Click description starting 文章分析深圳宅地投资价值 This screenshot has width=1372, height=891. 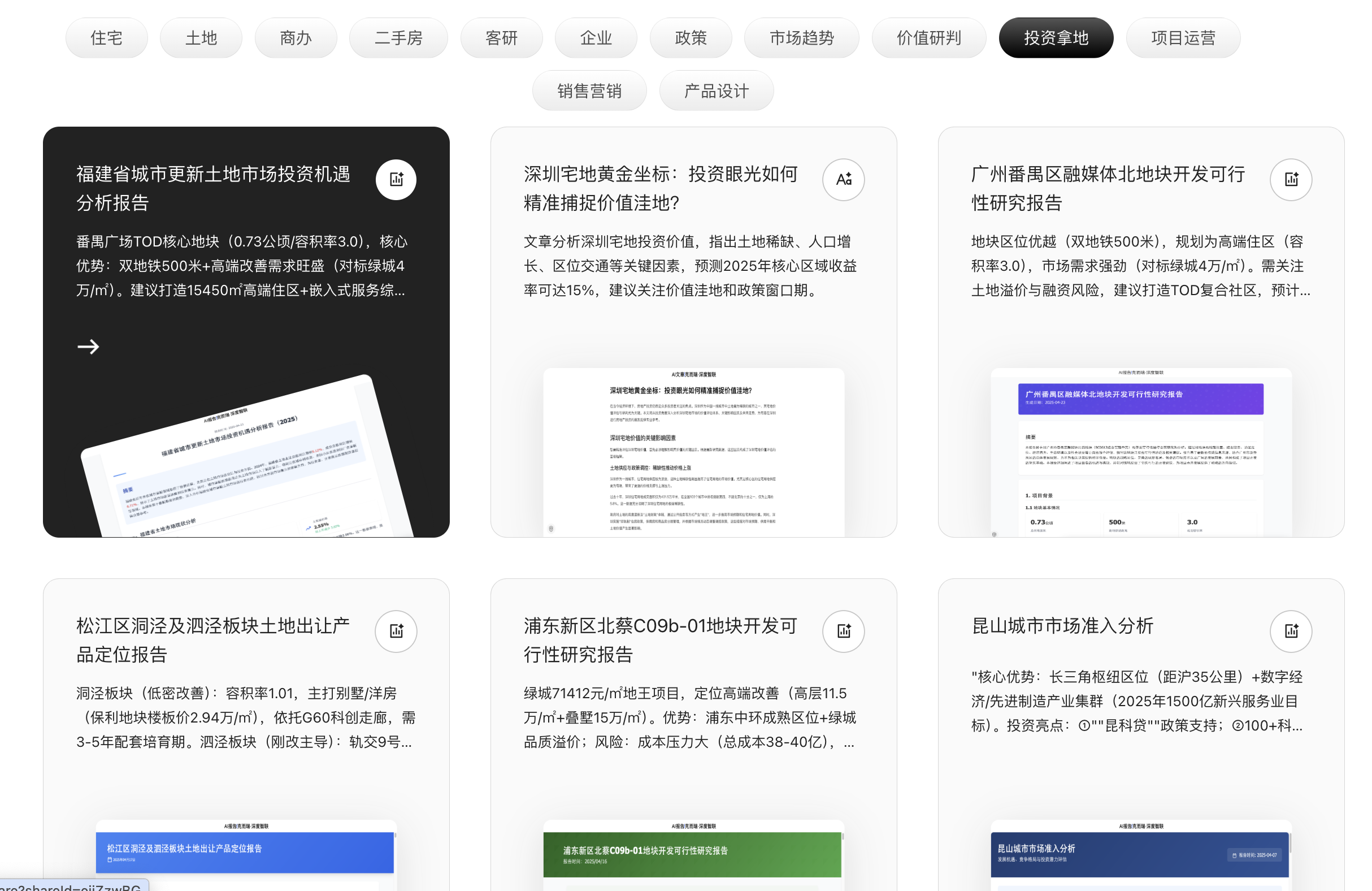690,266
